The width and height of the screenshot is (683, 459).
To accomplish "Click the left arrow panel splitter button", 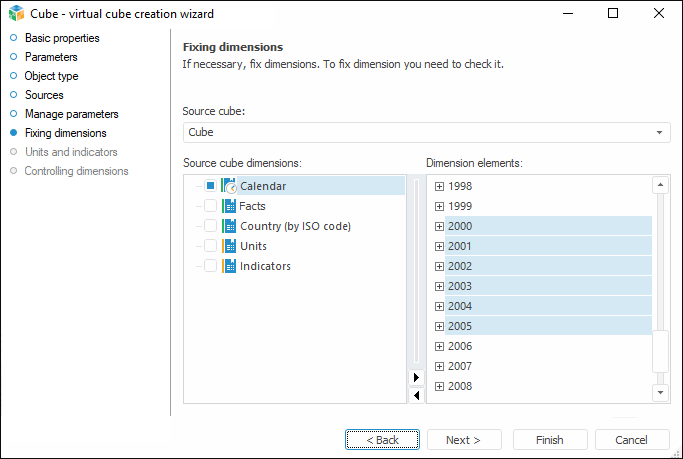I will [x=417, y=396].
